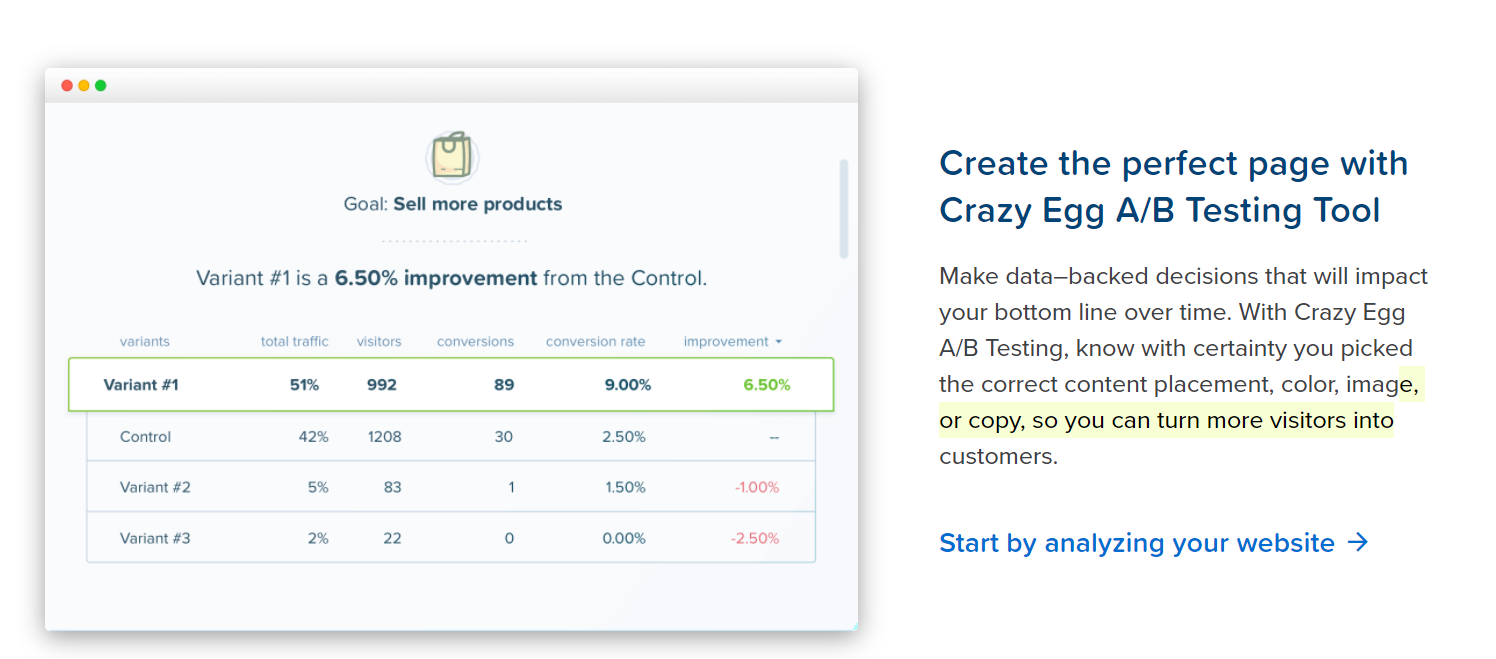Click the yellow minimize window dot
Image resolution: width=1496 pixels, height=659 pixels.
click(84, 86)
